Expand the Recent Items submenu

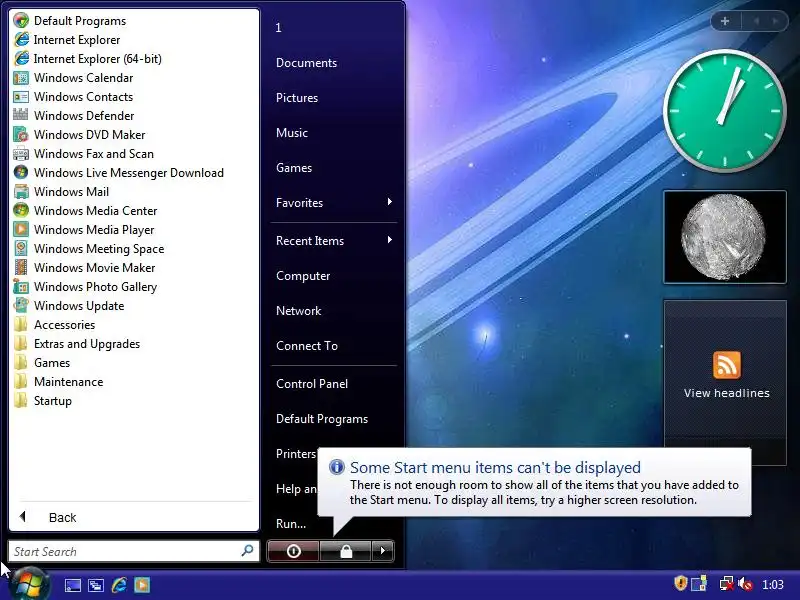click(334, 241)
